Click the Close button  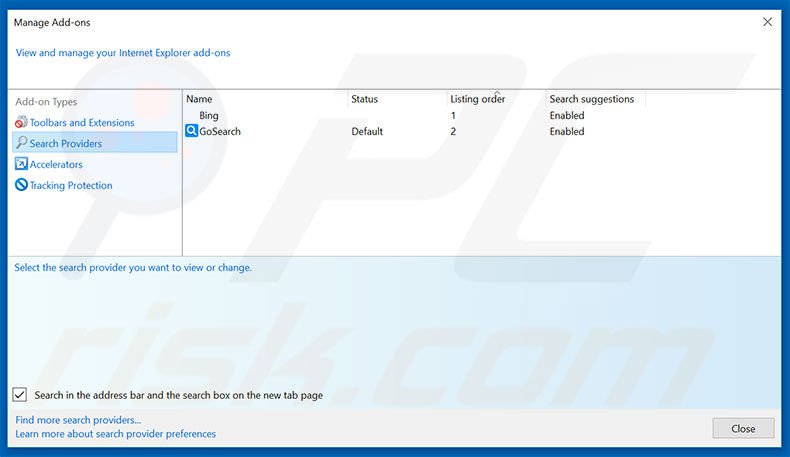tap(743, 428)
